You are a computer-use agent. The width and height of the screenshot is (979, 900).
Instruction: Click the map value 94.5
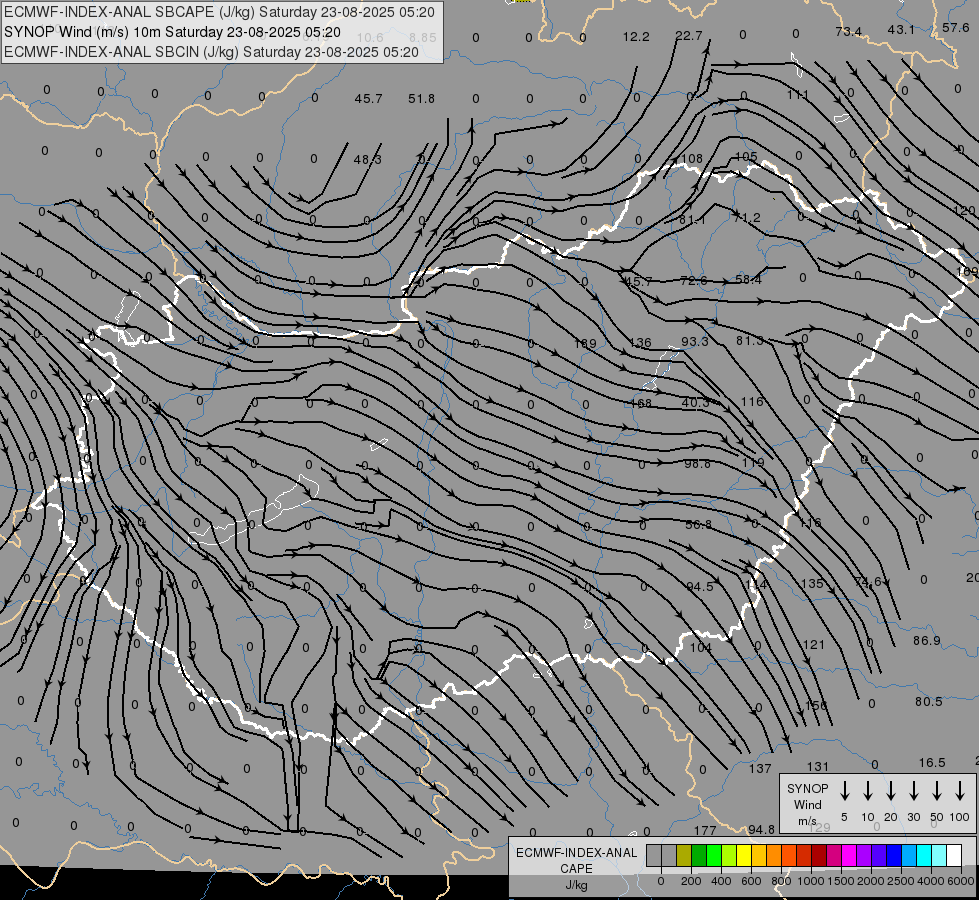(x=699, y=586)
